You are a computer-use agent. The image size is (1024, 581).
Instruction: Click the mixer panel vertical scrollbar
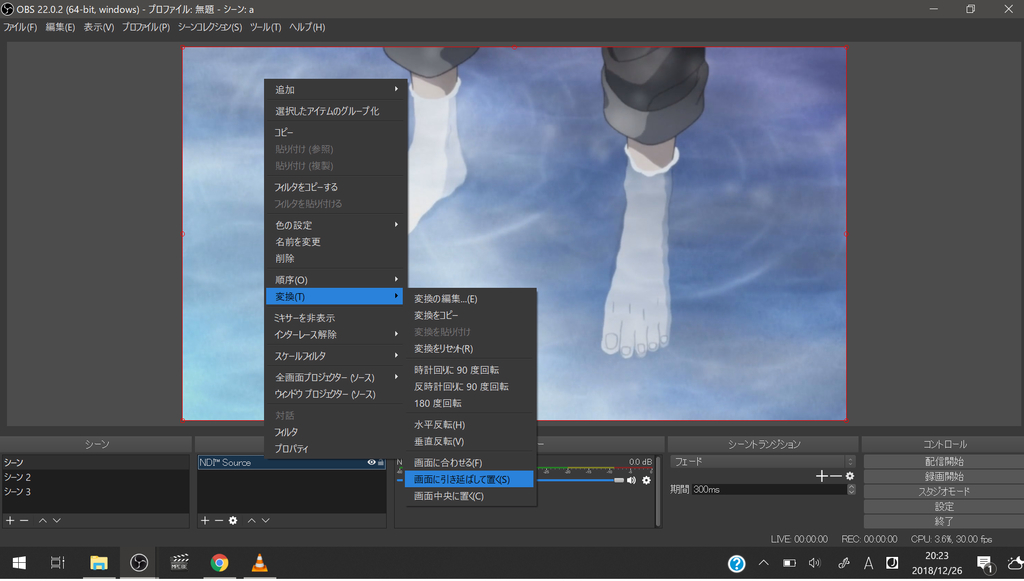[658, 492]
